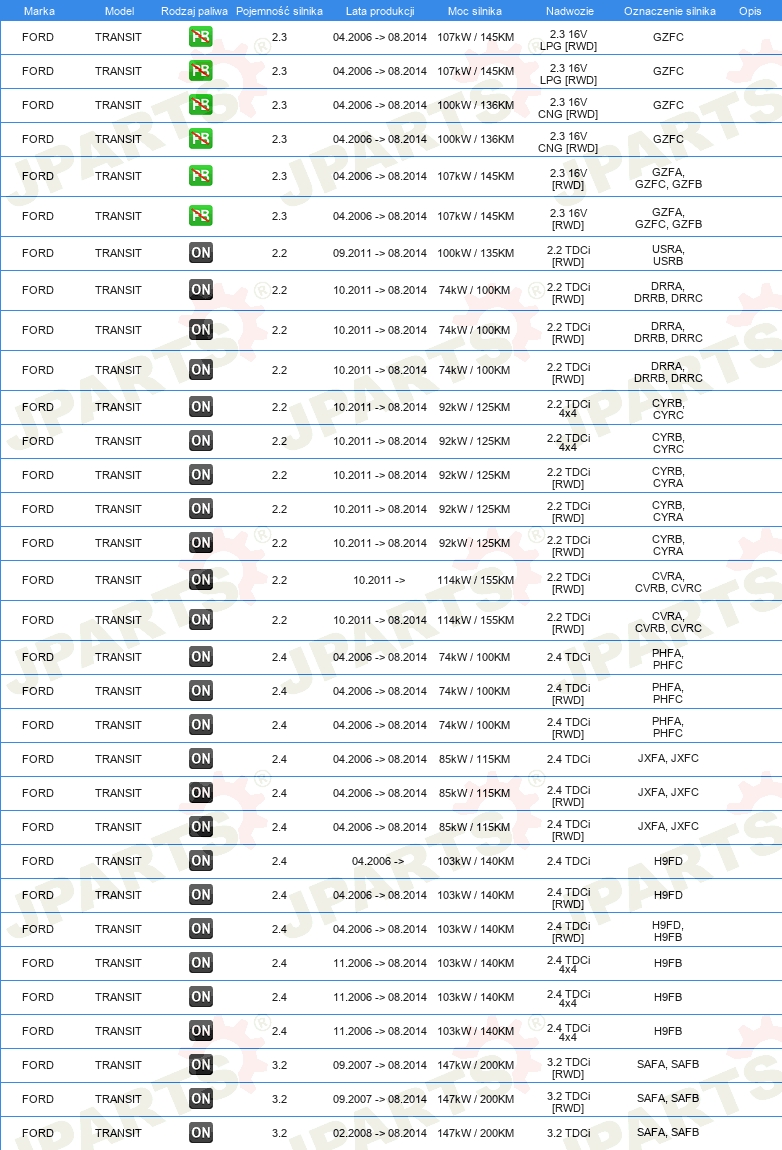Click 3.2 TDCi without RWD in 02.2008 row

(569, 1133)
